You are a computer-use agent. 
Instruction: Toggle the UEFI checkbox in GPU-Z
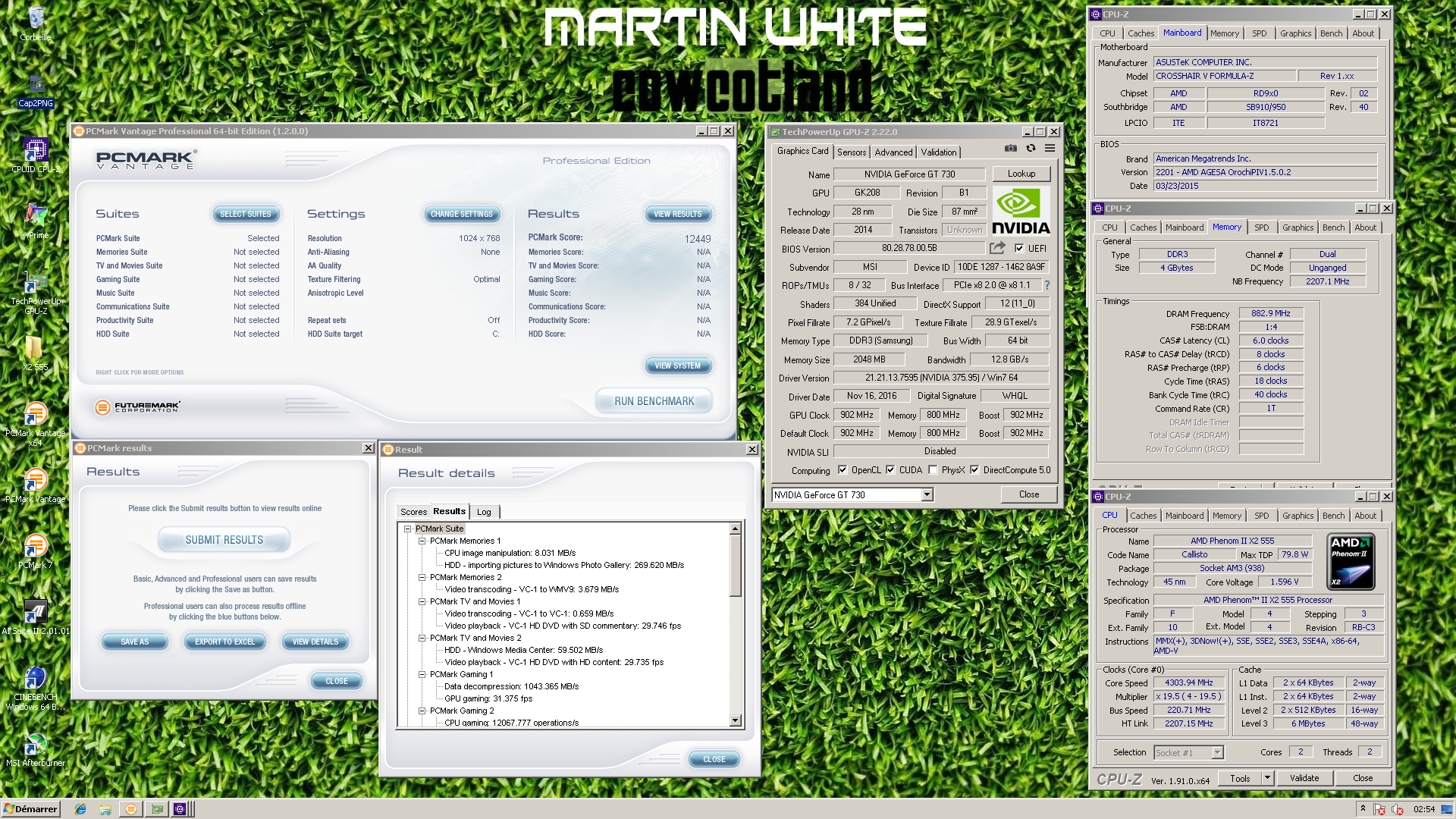1019,248
